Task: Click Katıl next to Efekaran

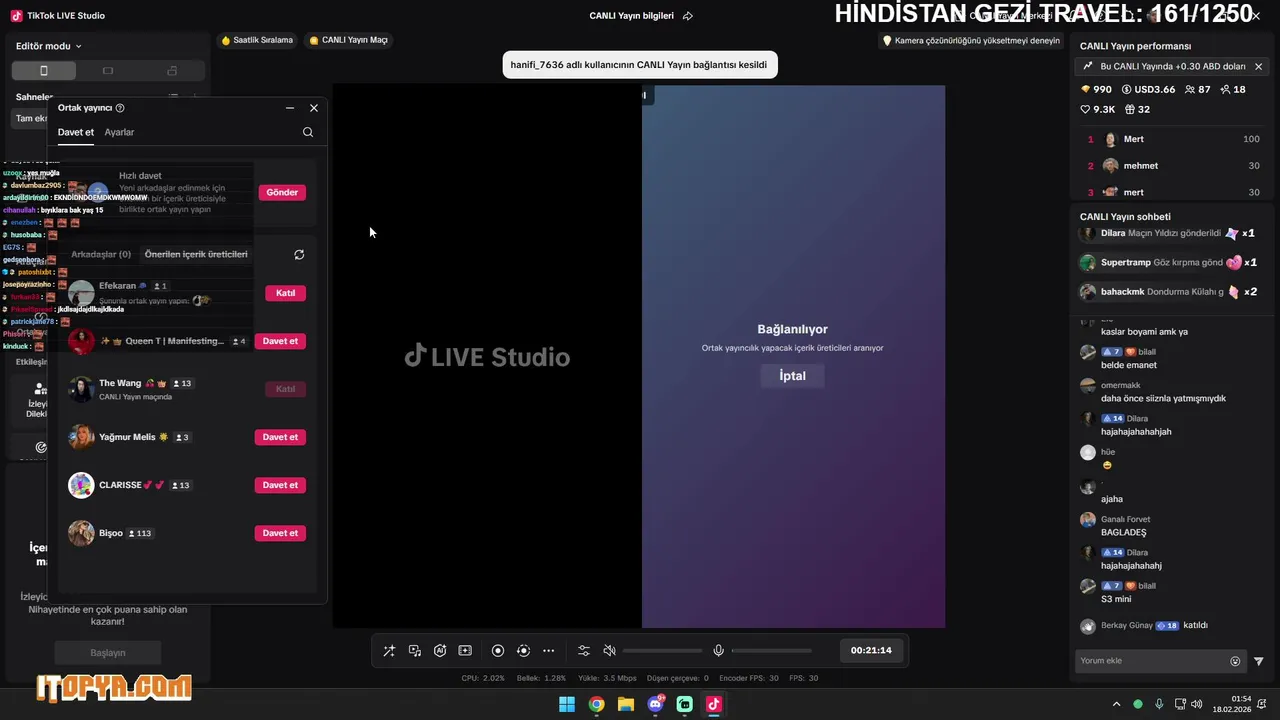Action: 285,293
